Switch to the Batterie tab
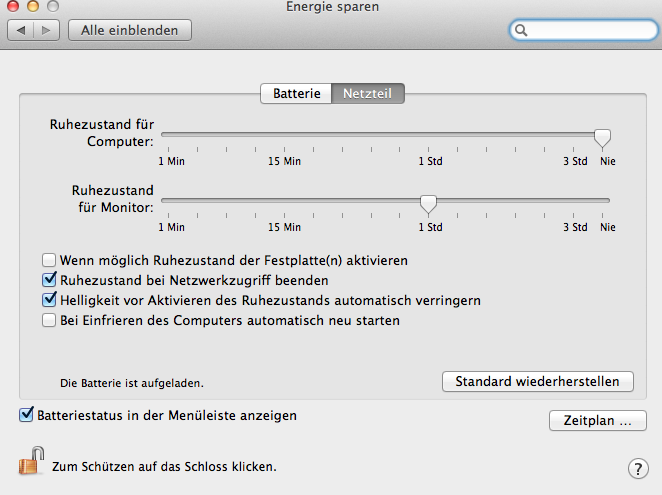 pos(296,94)
